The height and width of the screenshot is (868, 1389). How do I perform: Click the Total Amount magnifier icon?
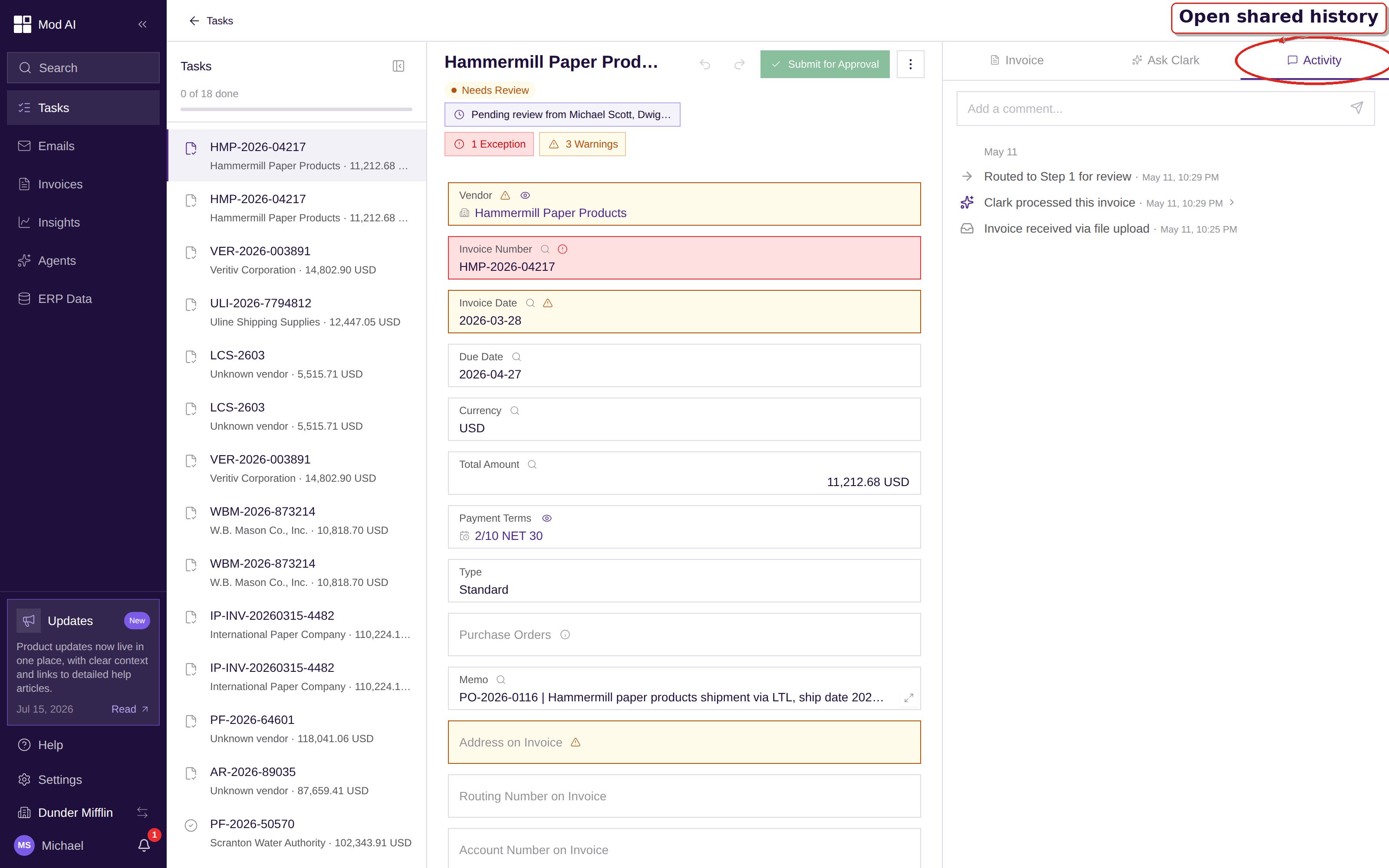coord(532,464)
